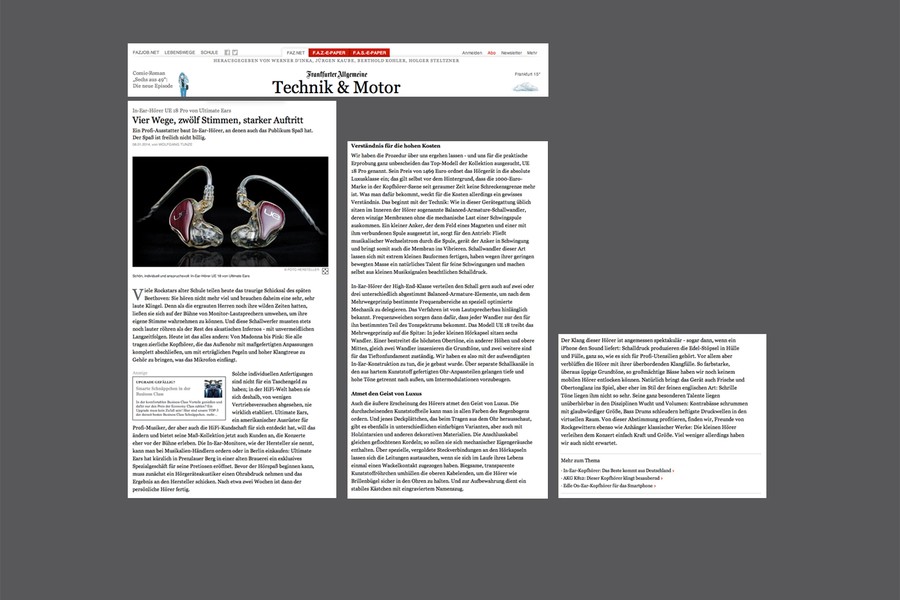
Task: Select the FAZ.NET tab
Action: click(x=296, y=53)
